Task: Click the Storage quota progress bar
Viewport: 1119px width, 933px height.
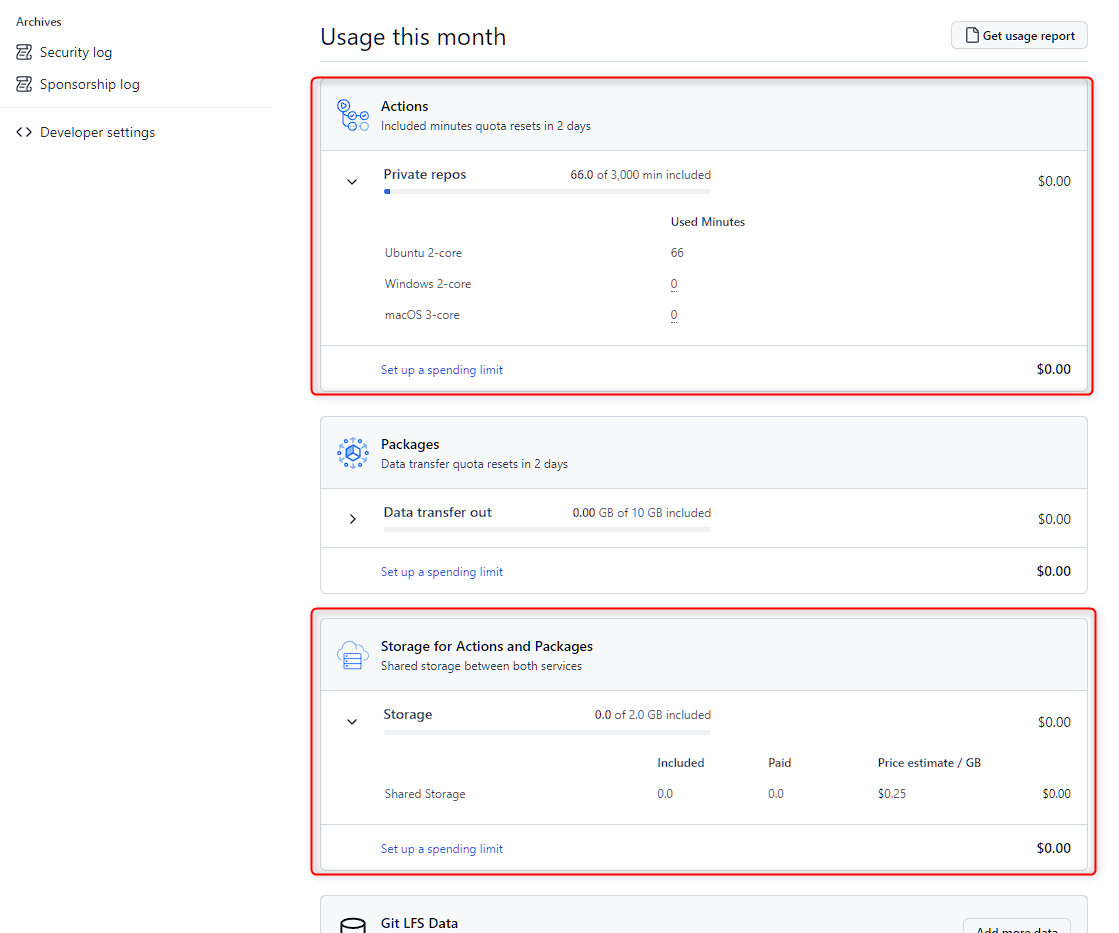Action: [547, 731]
